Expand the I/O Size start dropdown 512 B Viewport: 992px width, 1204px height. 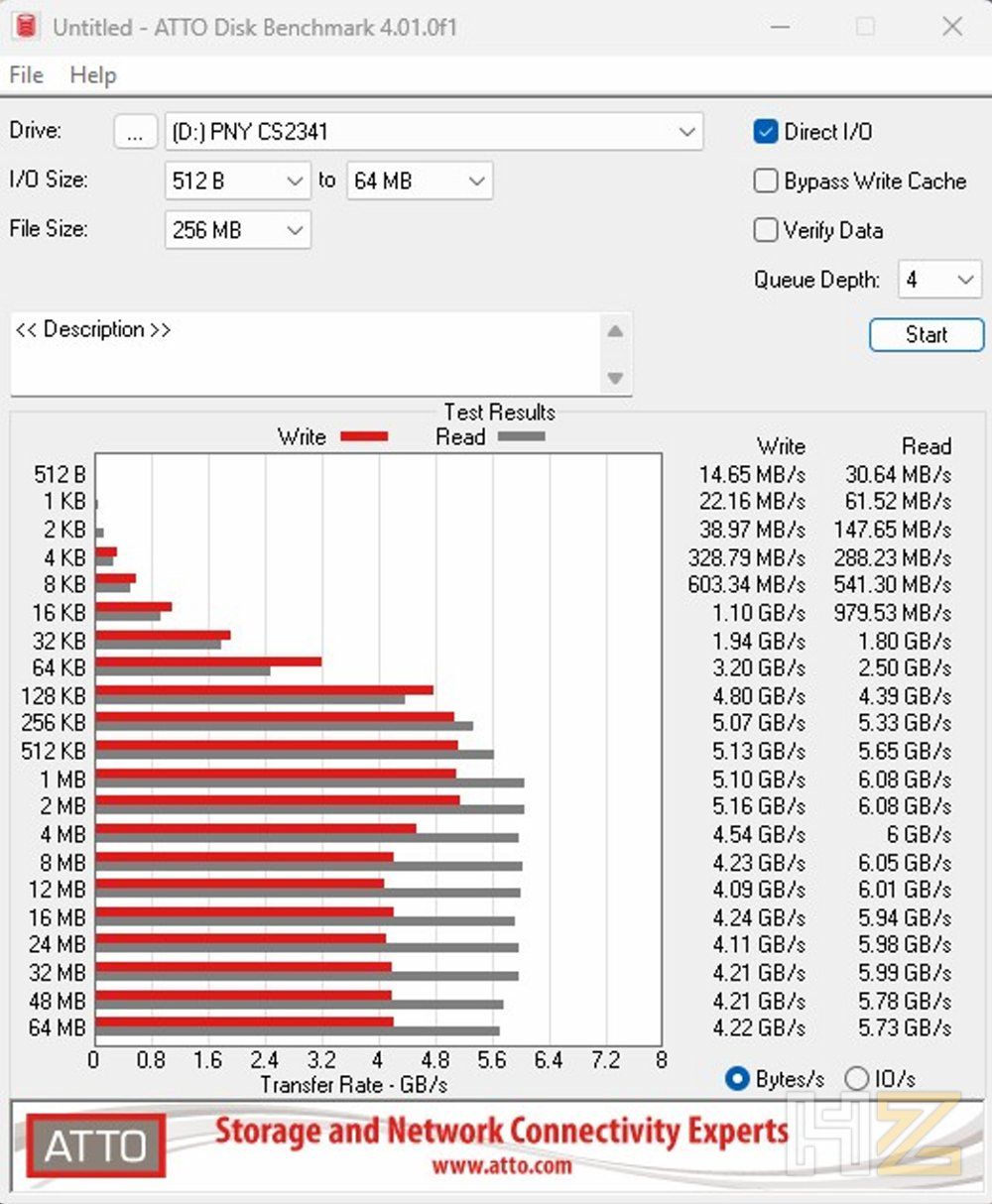[238, 181]
